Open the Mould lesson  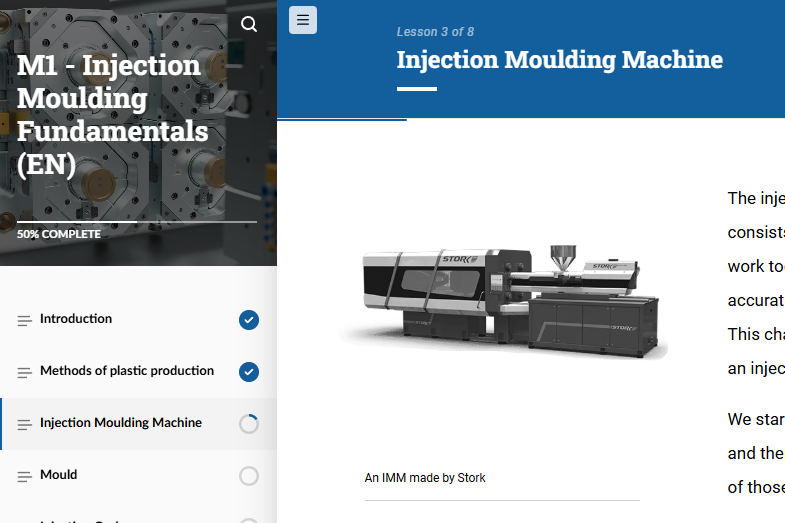59,475
